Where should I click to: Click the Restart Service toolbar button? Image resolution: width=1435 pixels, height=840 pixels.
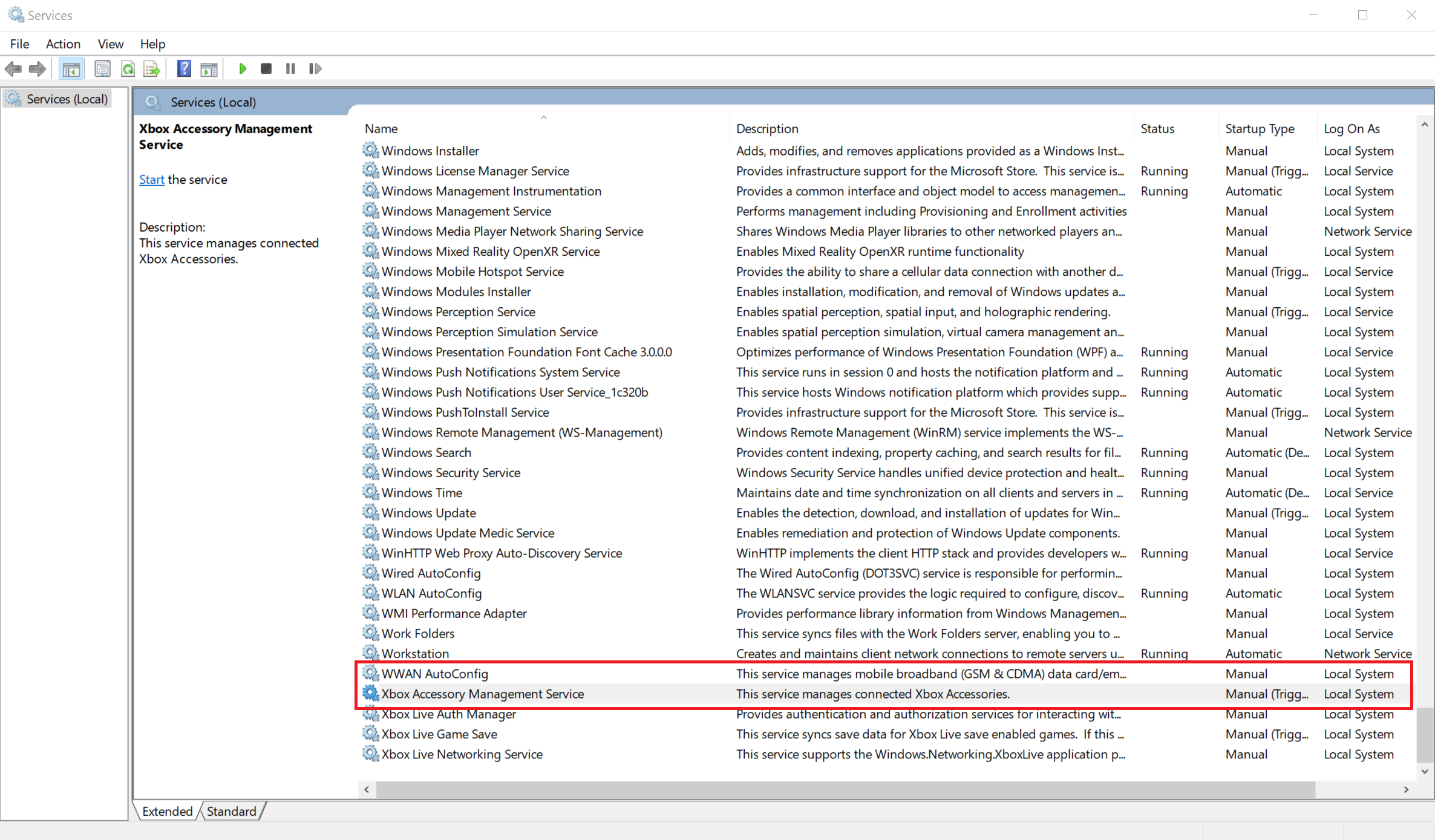(x=315, y=69)
